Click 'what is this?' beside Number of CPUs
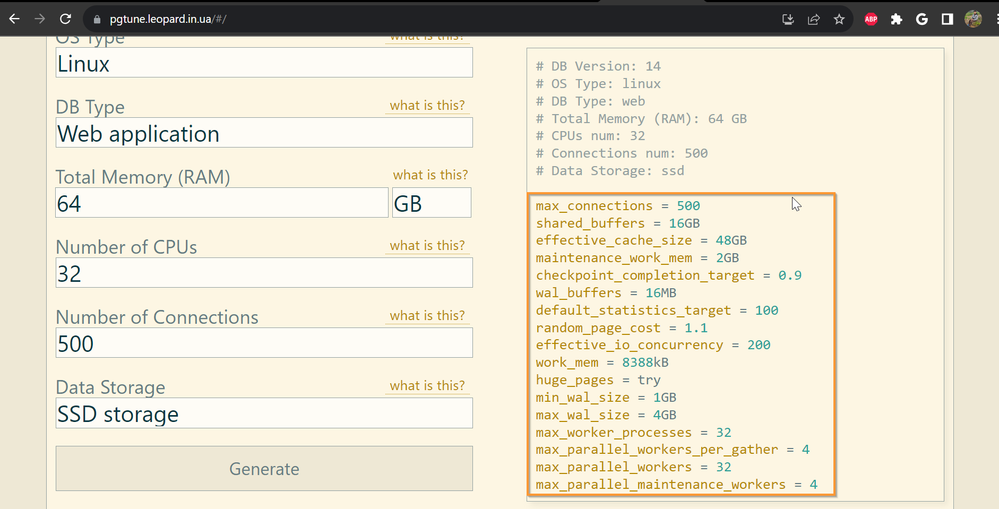The height and width of the screenshot is (509, 999). point(427,246)
